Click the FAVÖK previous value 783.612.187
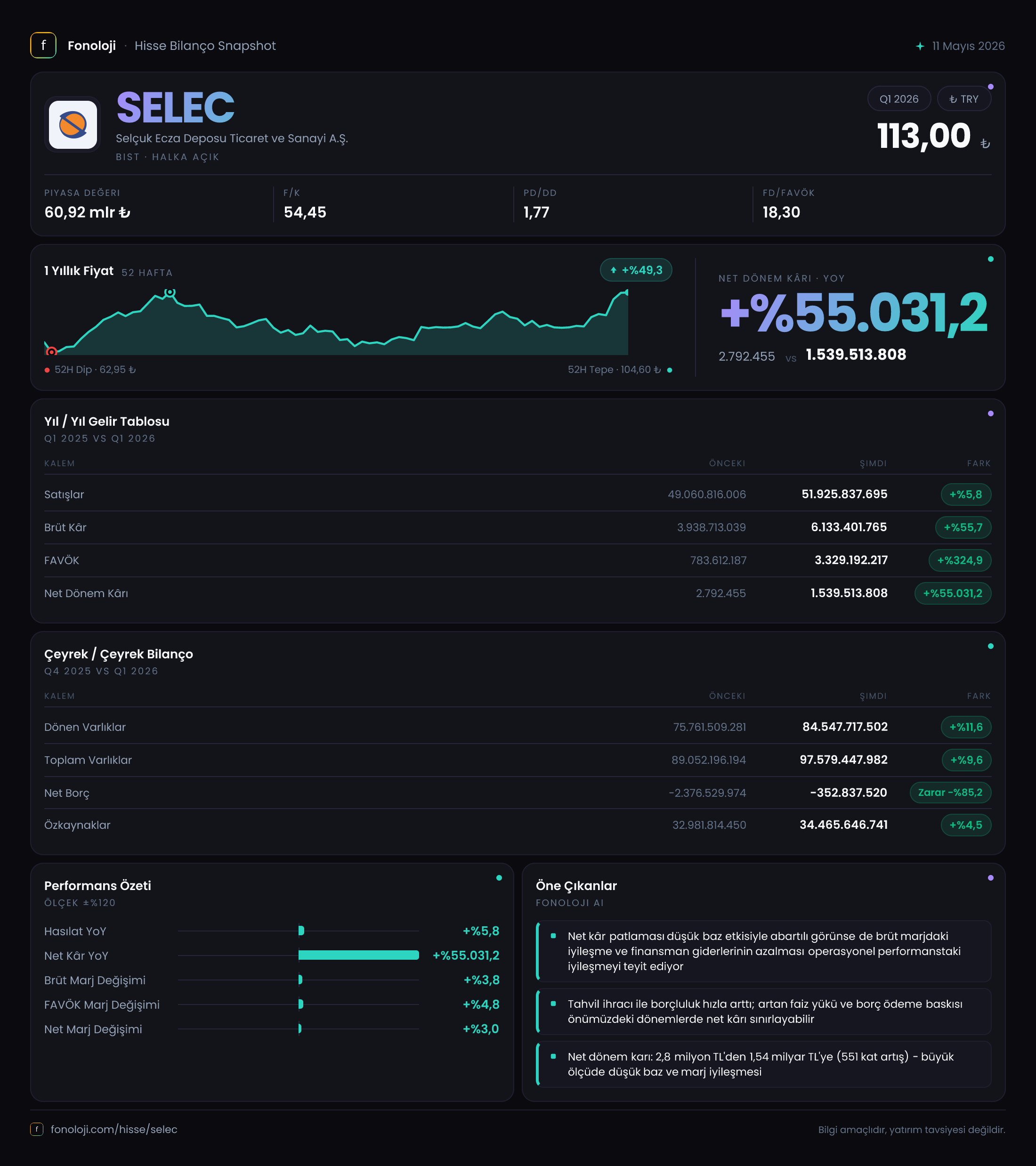This screenshot has width=1036, height=1166. (718, 560)
